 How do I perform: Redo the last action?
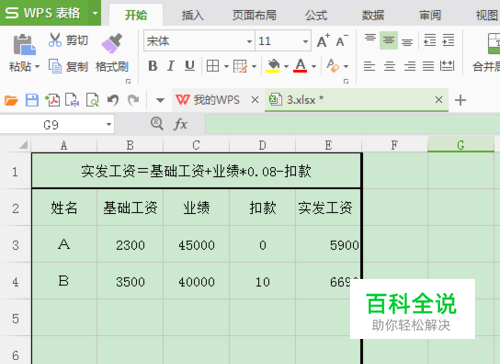(x=134, y=100)
